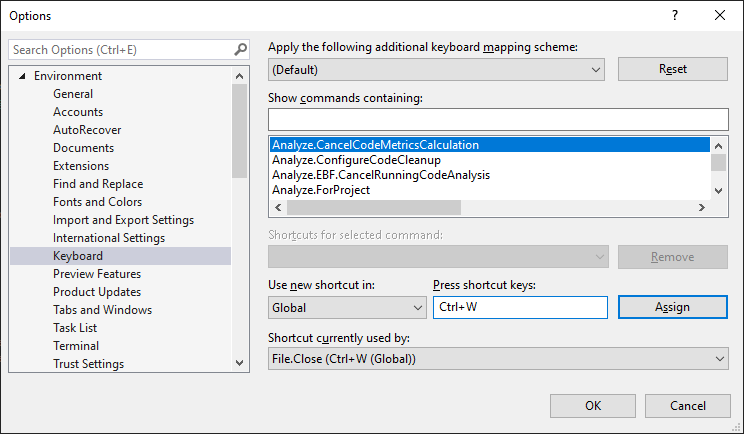The image size is (744, 434).
Task: Click the Assign button
Action: point(672,307)
